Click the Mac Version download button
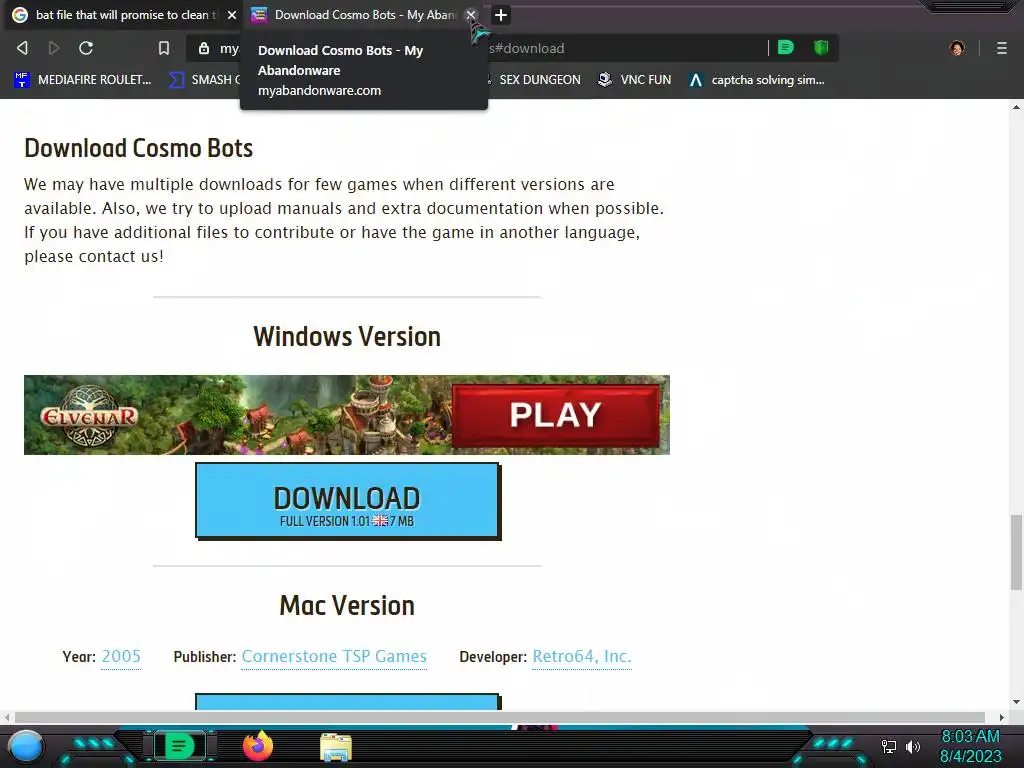 (347, 702)
